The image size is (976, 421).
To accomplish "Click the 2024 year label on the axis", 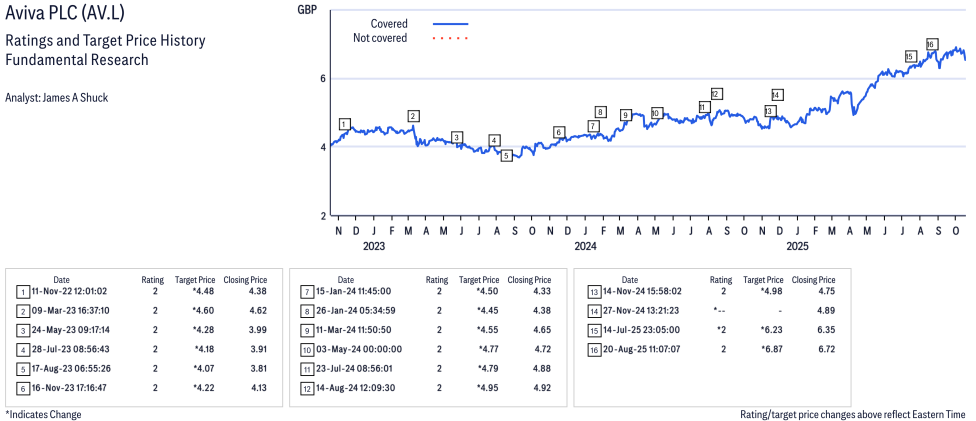I will (x=585, y=245).
